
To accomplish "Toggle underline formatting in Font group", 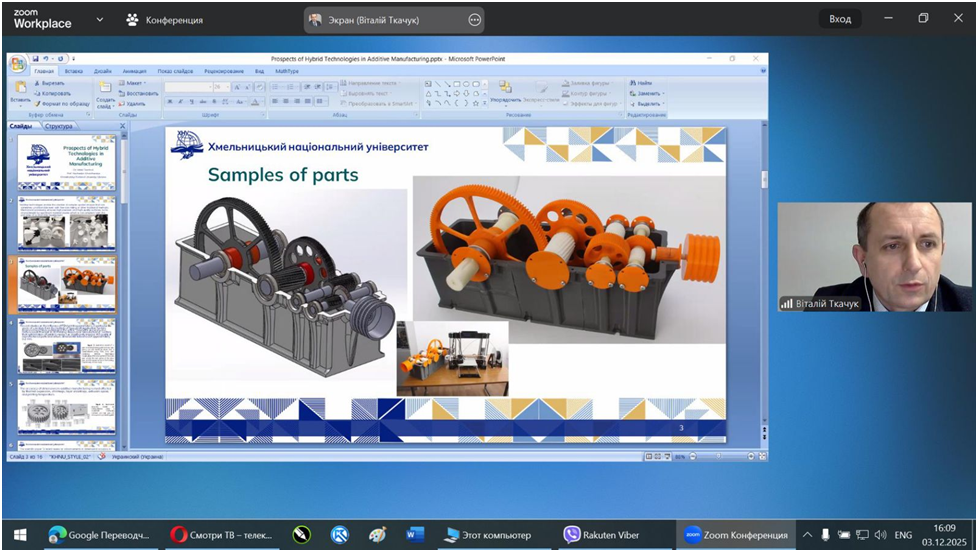I will [x=189, y=102].
